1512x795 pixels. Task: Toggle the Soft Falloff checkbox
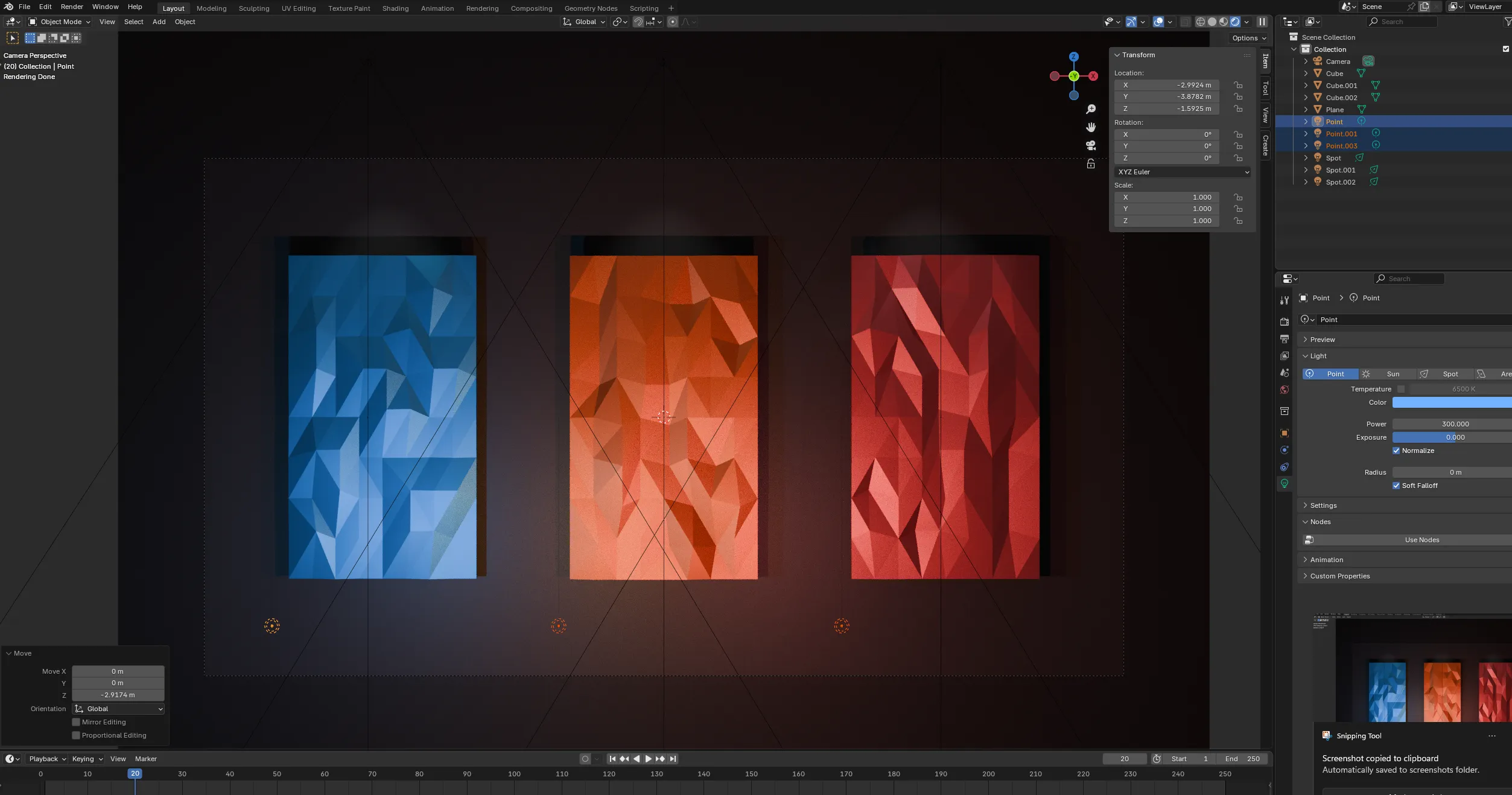coord(1396,486)
